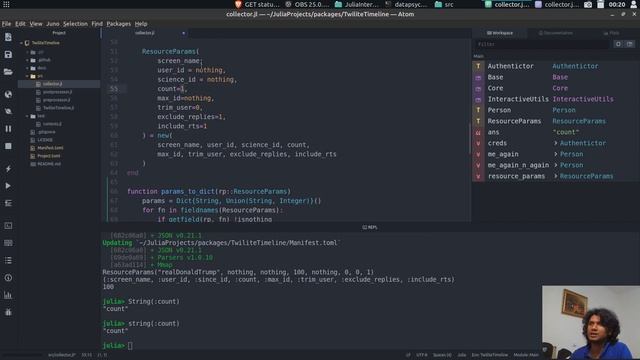Open the Edit menu
The width and height of the screenshot is (640, 360).
[x=20, y=24]
